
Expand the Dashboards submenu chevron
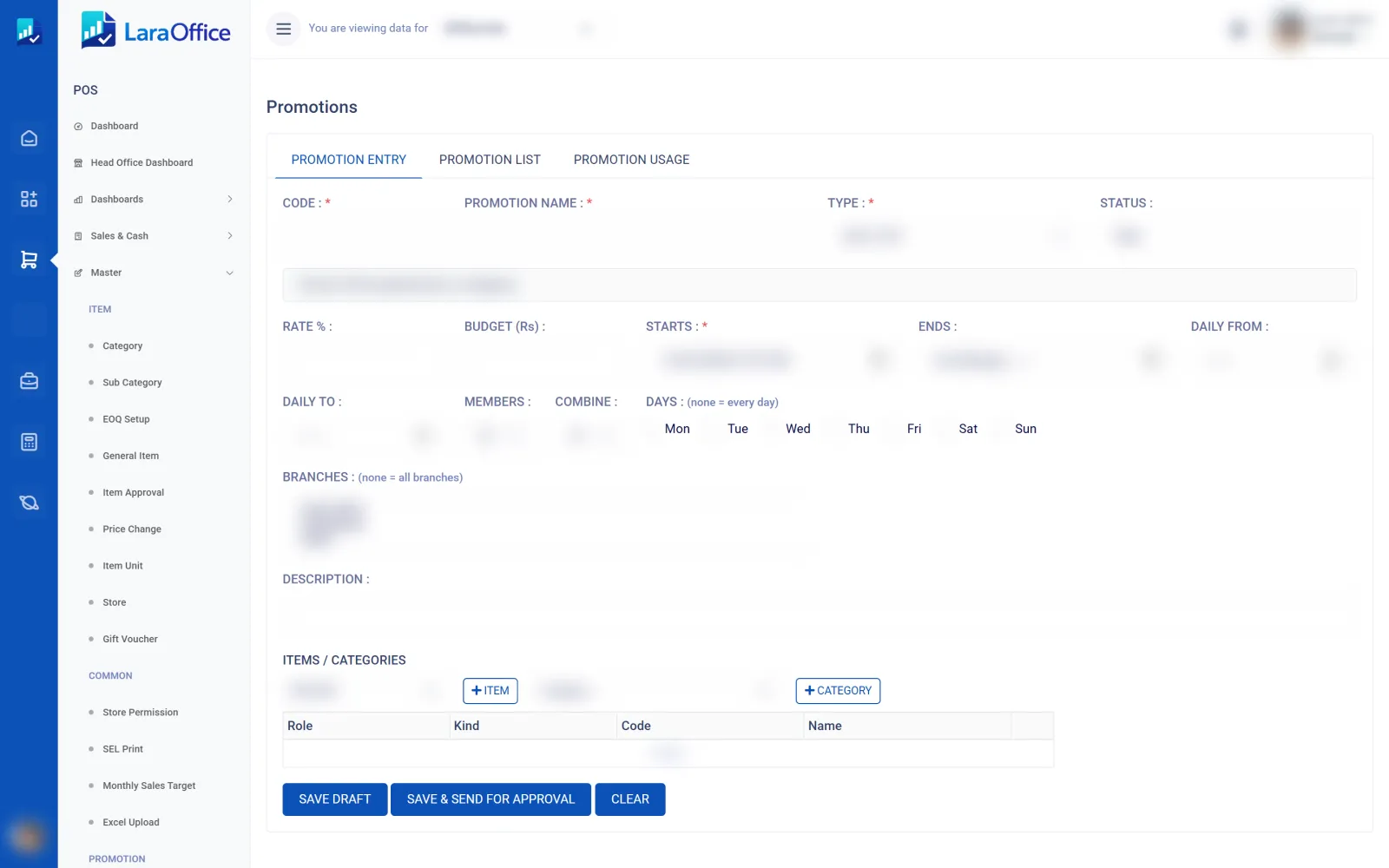[x=230, y=200]
